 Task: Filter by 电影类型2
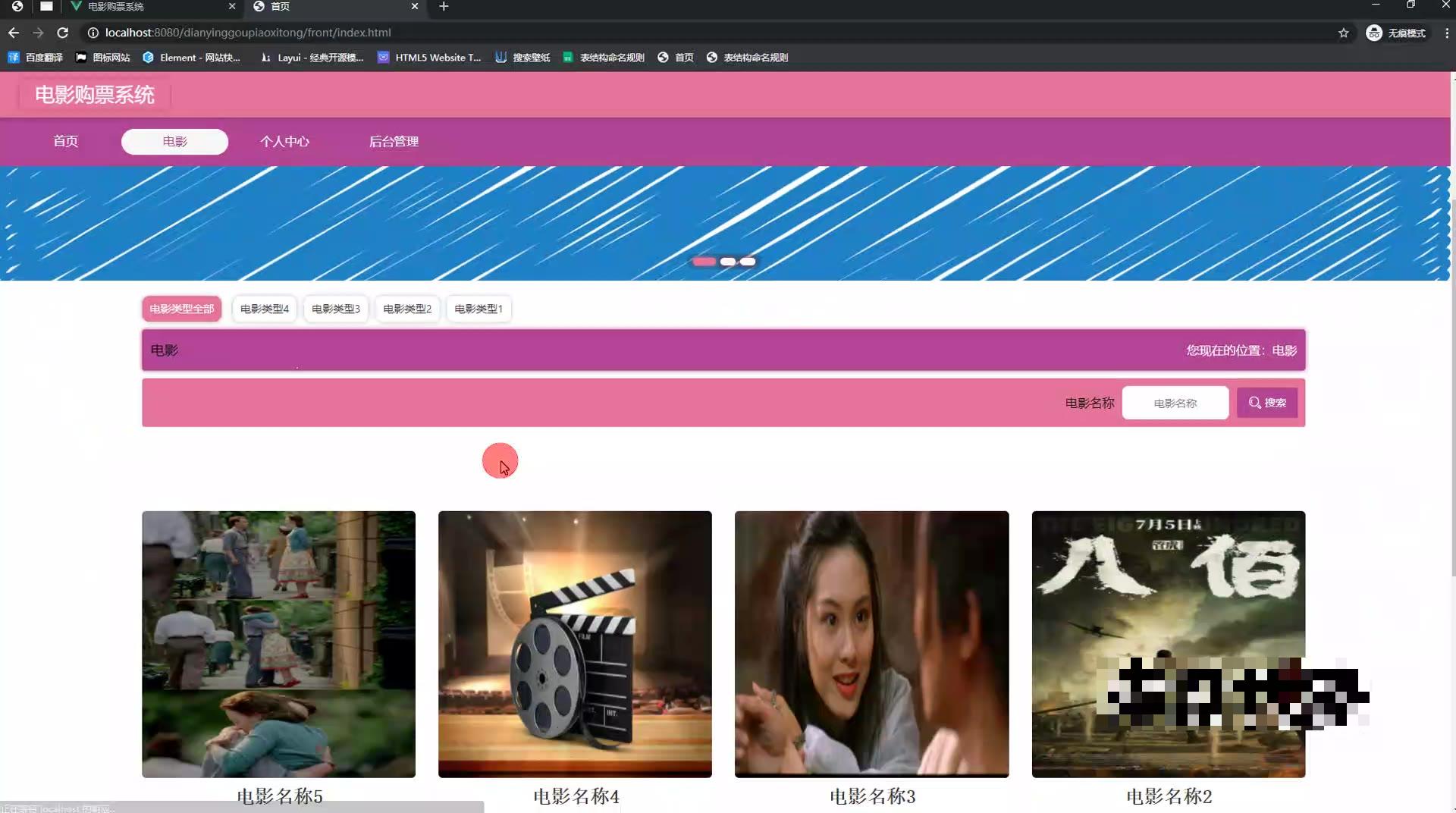(407, 309)
